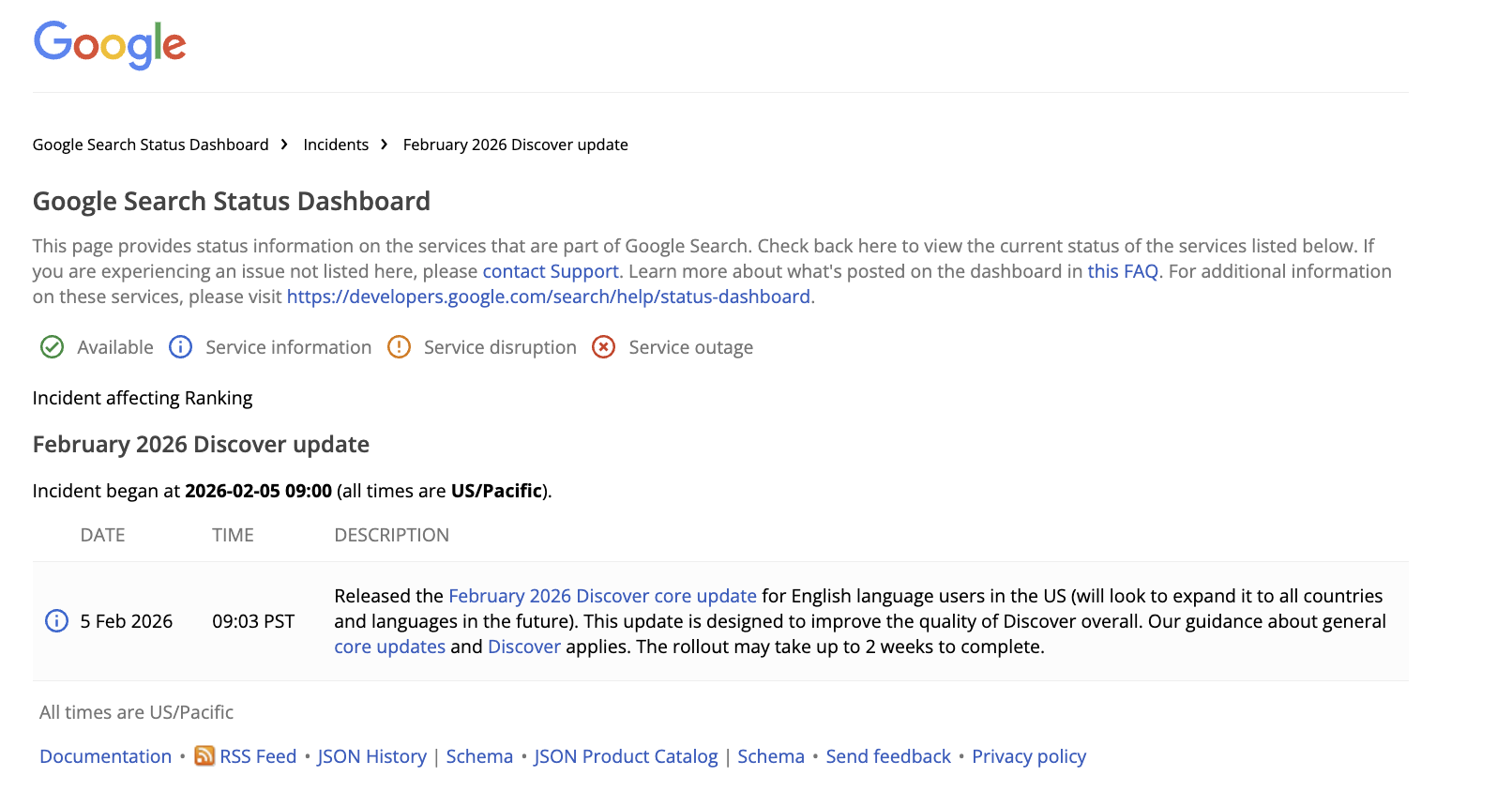Click the orange Service disruption icon

coord(400,347)
